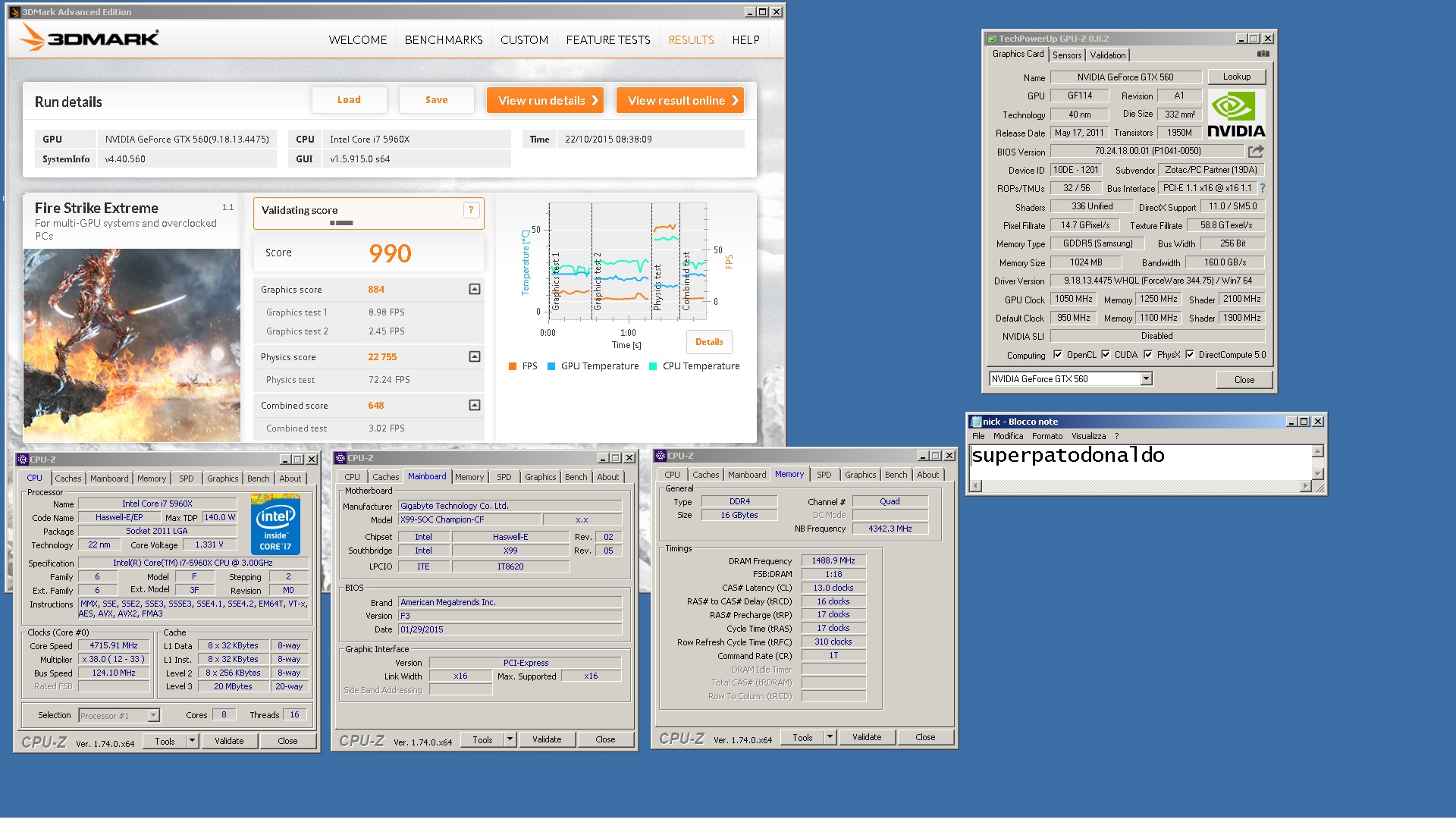Click the orange FPS legend swatch
Image resolution: width=1456 pixels, height=819 pixels.
513,366
